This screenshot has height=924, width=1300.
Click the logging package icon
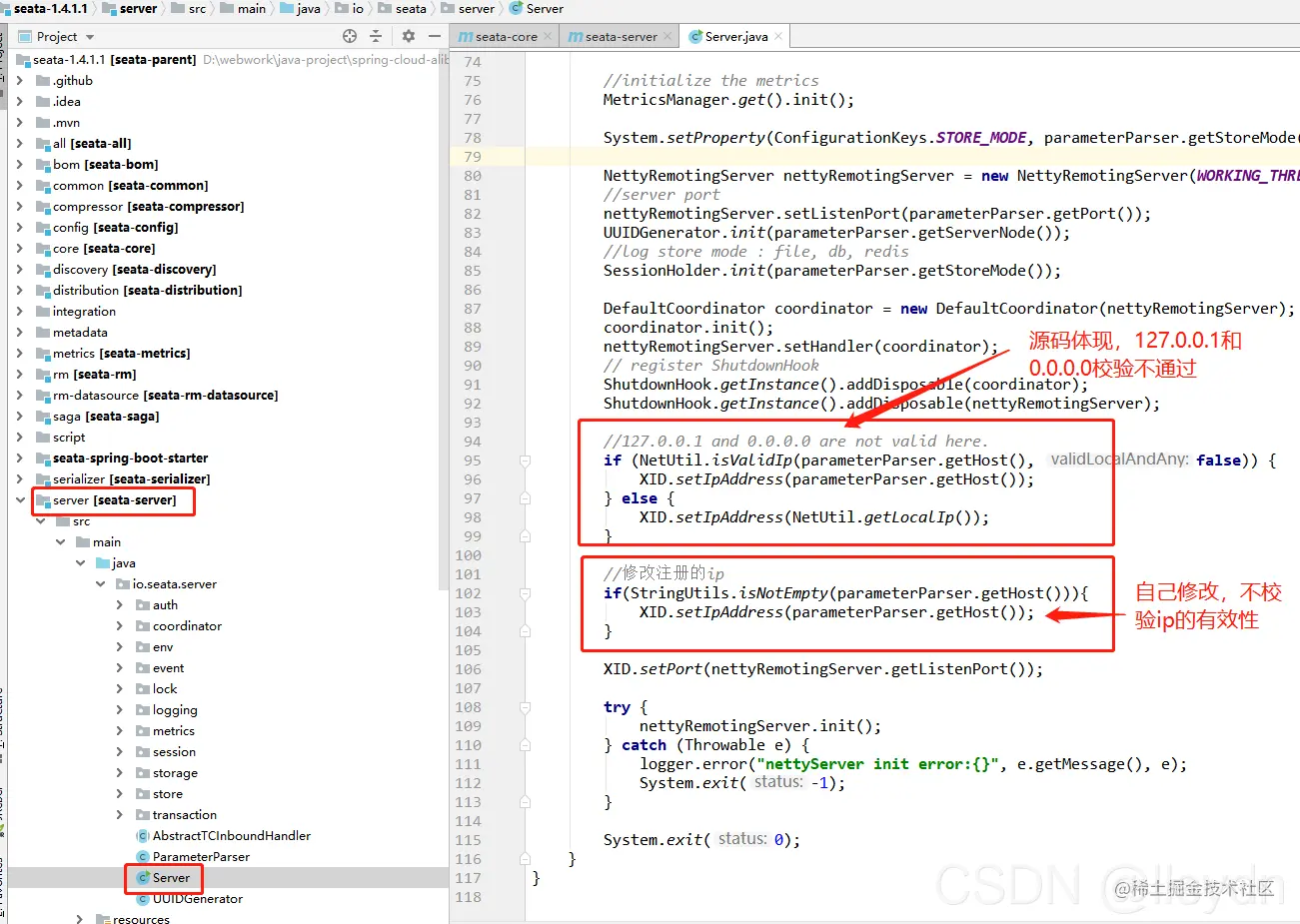pos(143,710)
